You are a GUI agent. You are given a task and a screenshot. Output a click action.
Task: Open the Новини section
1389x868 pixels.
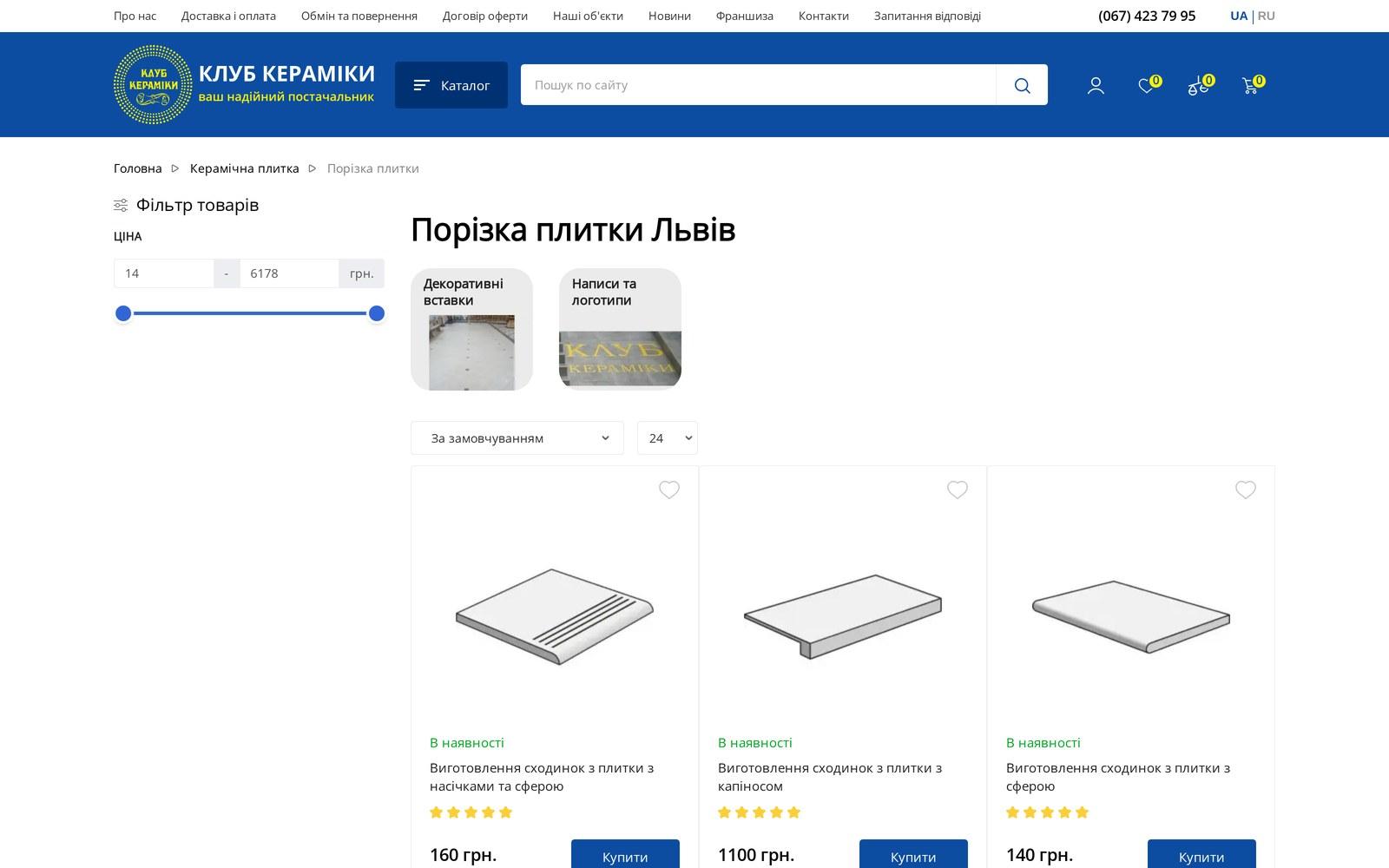[x=669, y=16]
